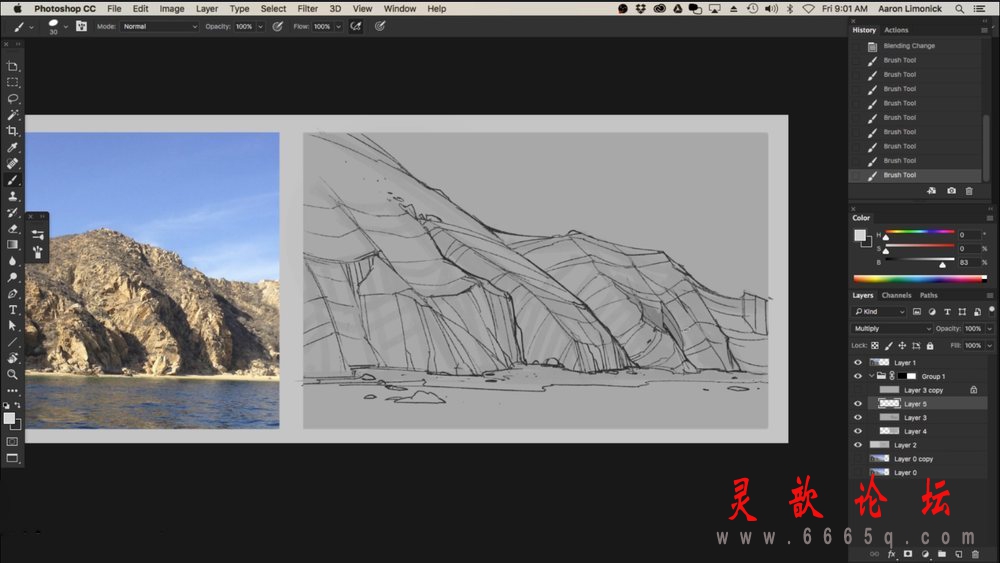Delete current history state trash icon
The height and width of the screenshot is (563, 1000).
pyautogui.click(x=969, y=191)
